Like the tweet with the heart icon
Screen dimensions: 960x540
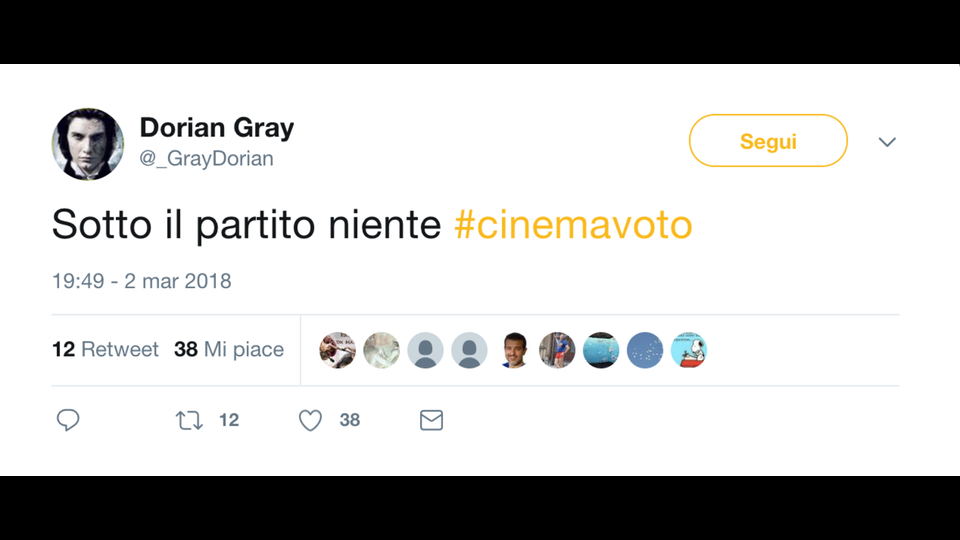pos(310,420)
